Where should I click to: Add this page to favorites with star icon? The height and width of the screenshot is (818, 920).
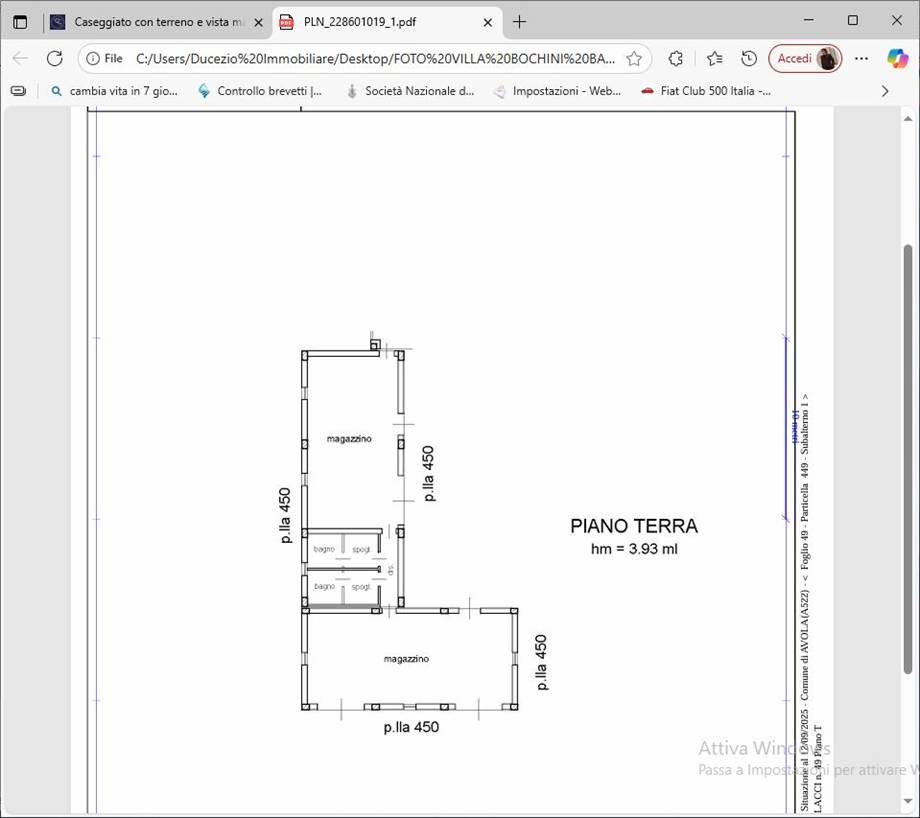tap(634, 58)
